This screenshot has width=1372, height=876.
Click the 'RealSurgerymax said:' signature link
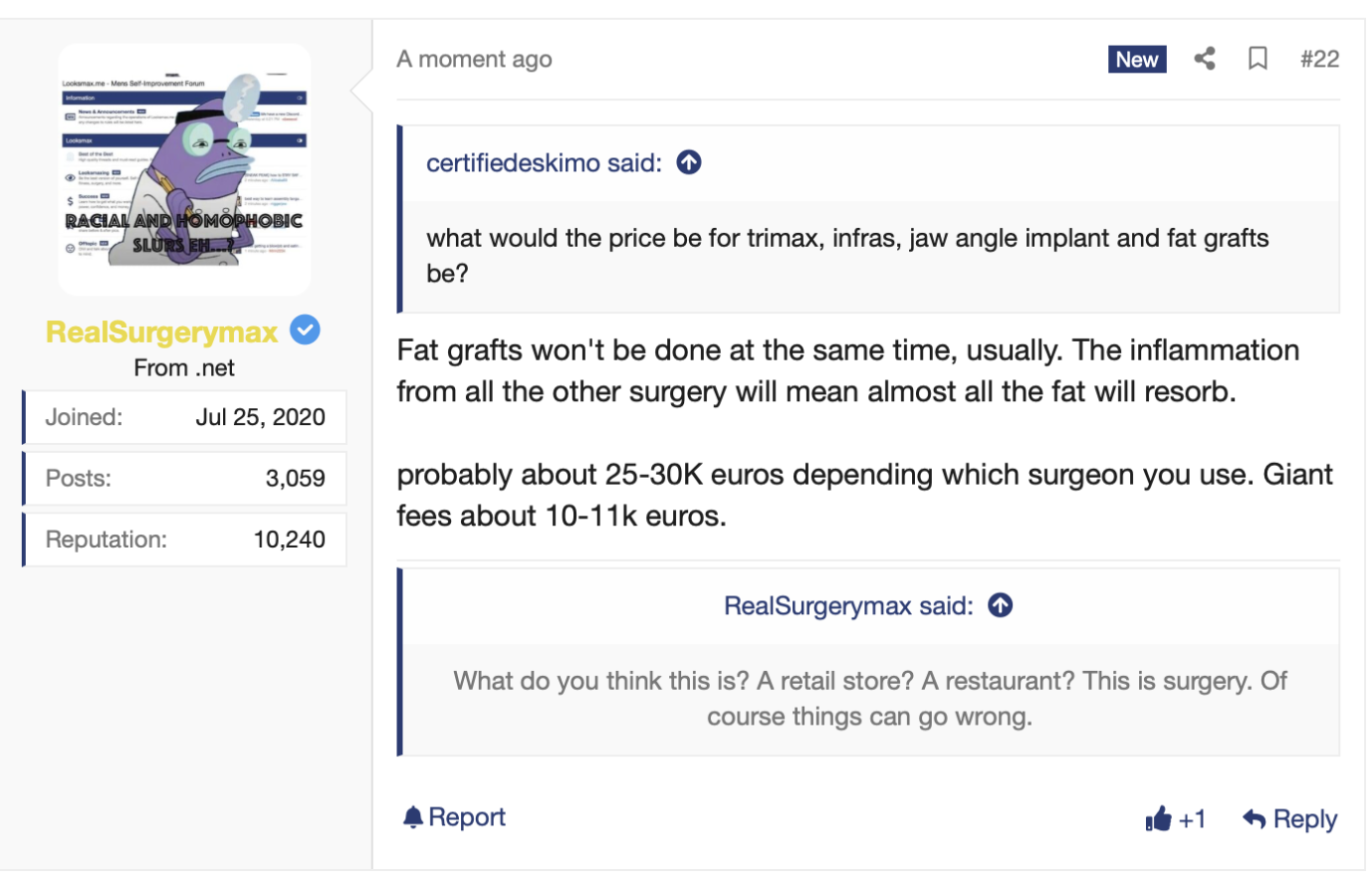pos(848,605)
